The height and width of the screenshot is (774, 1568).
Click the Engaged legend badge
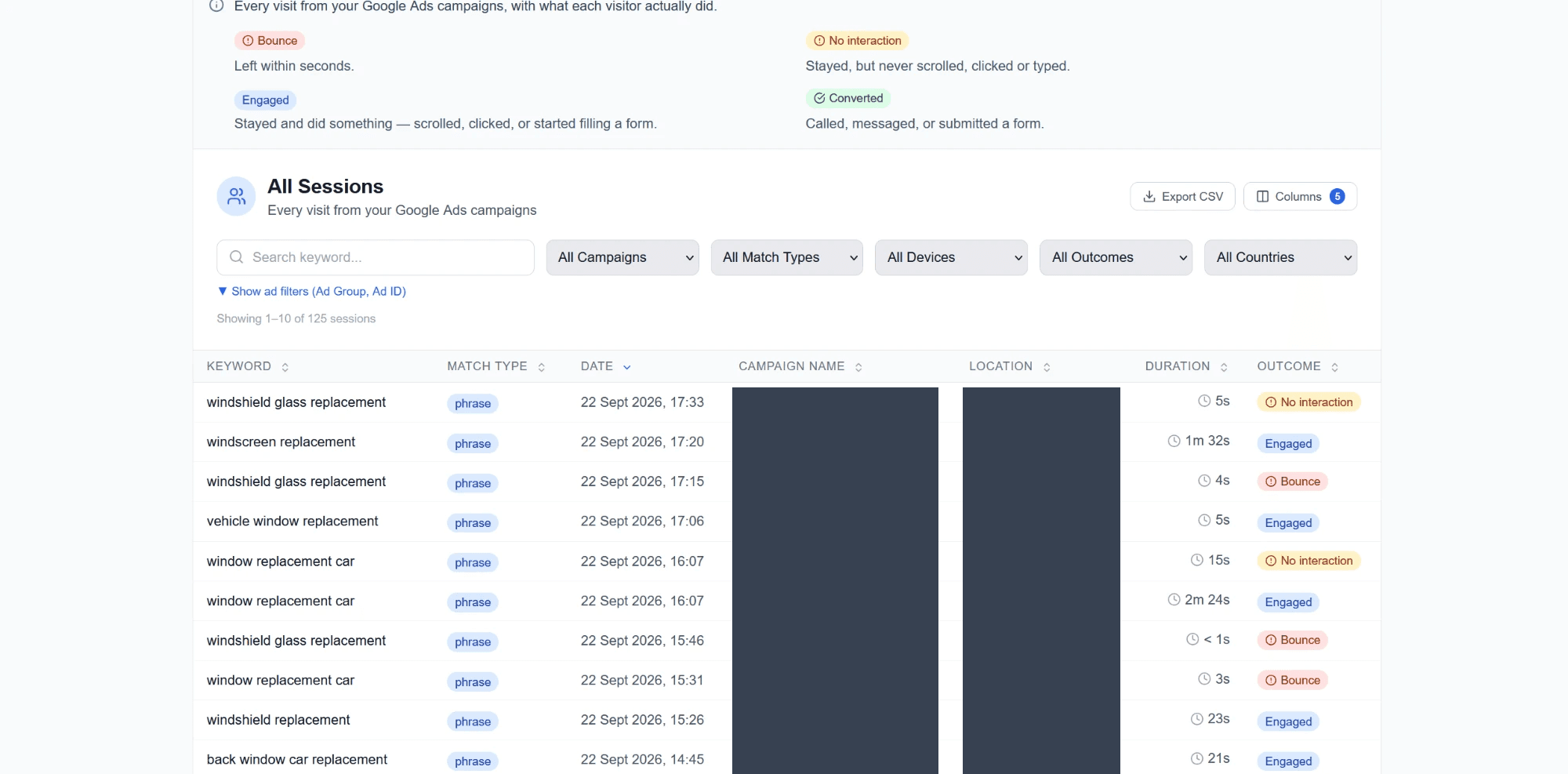[x=265, y=100]
